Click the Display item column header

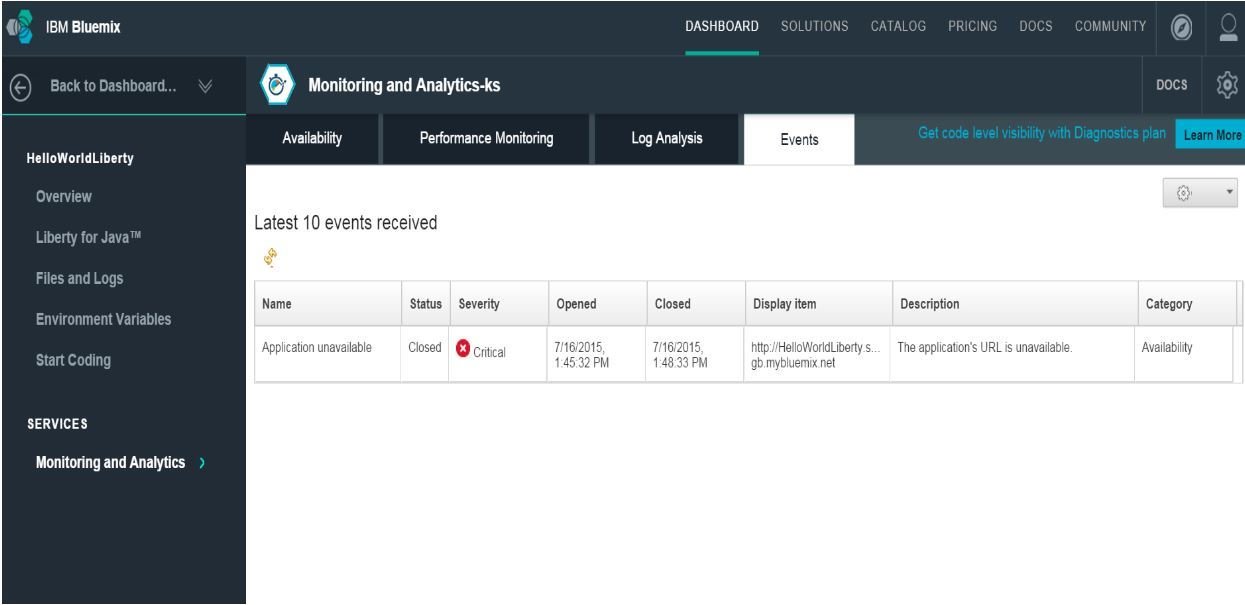click(817, 303)
